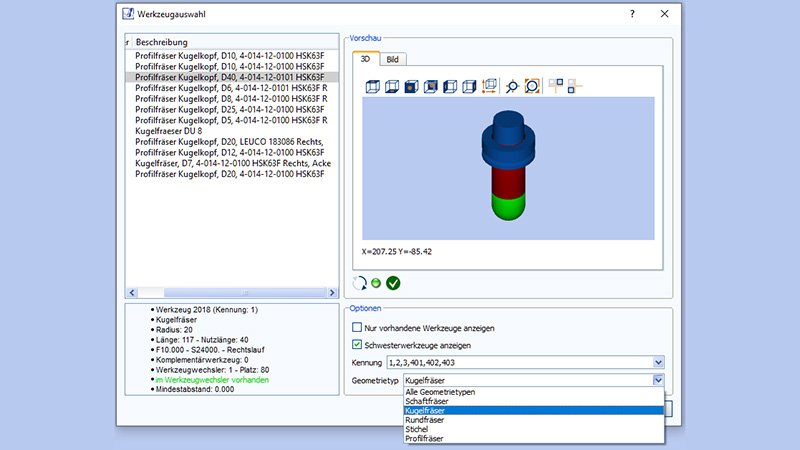Collapse the Geometrietyp dropdown arrow

pos(658,380)
